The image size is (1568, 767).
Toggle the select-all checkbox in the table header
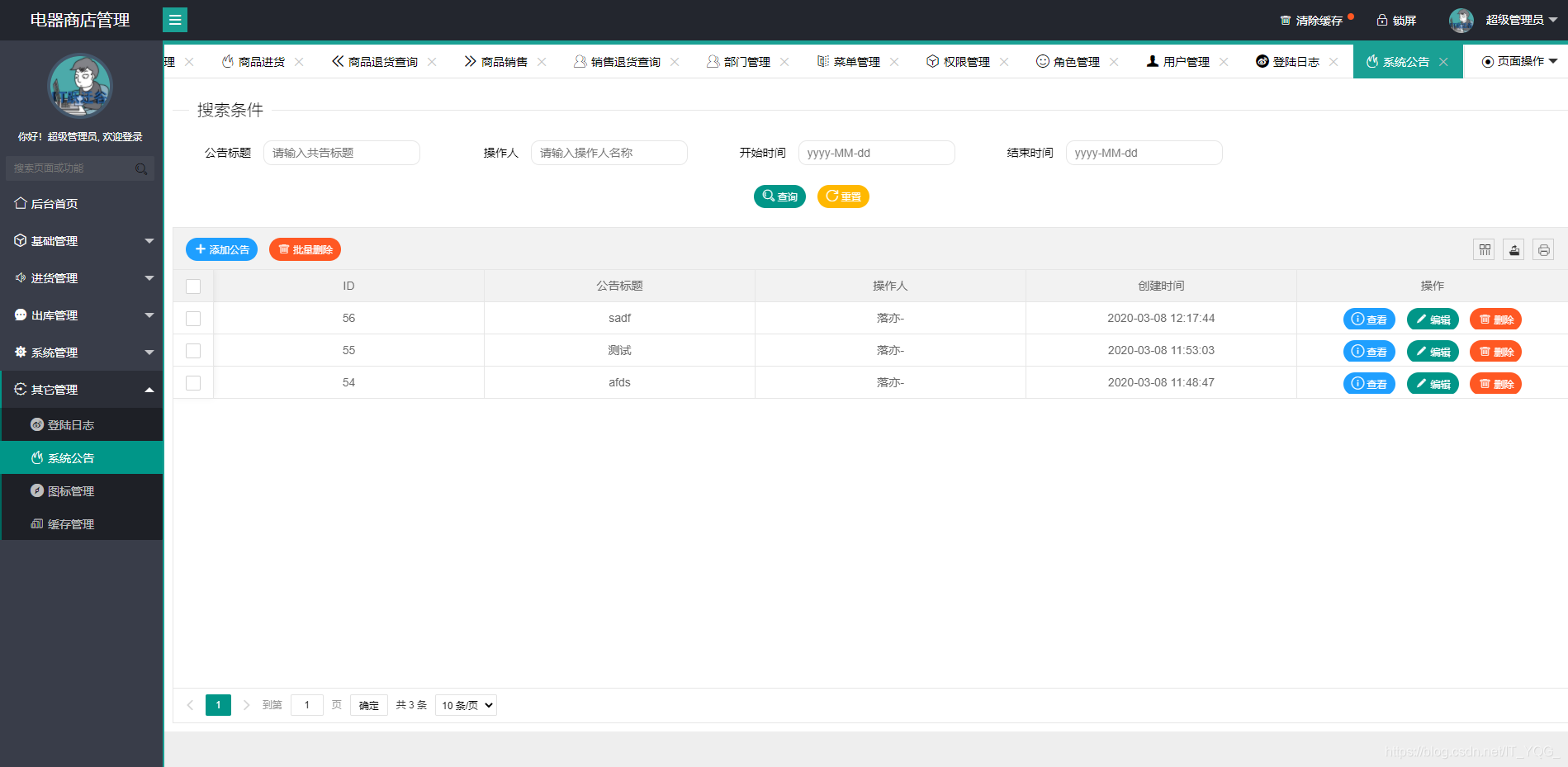tap(193, 286)
